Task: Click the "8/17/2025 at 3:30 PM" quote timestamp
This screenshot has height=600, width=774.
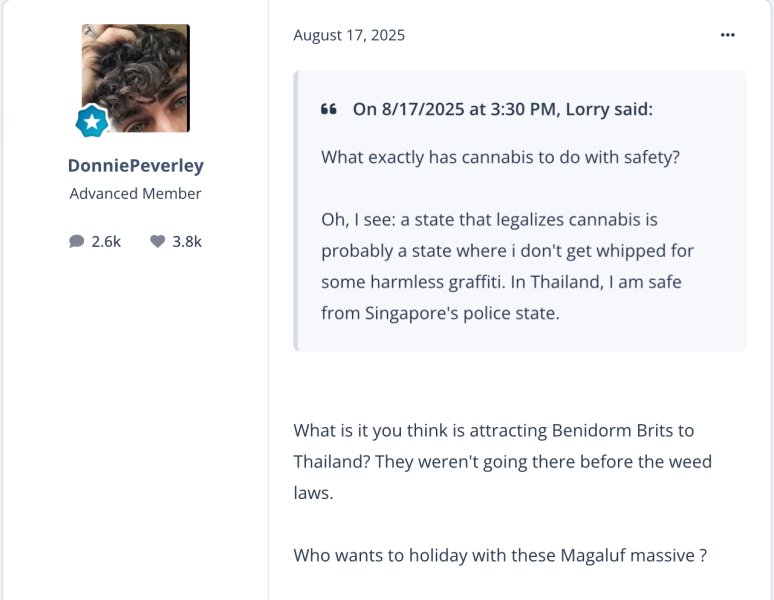Action: 468,109
